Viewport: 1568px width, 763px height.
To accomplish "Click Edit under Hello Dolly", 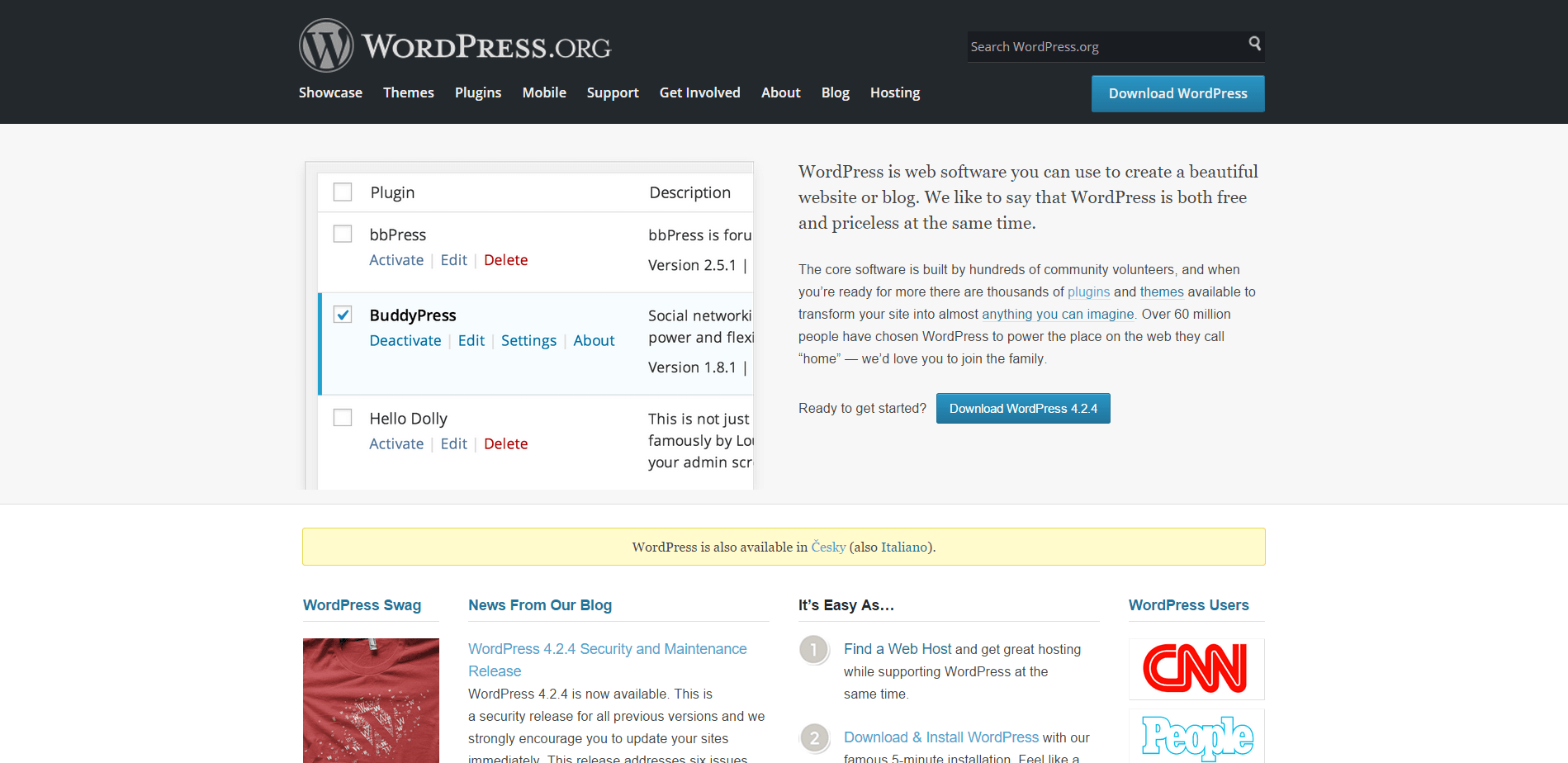I will click(454, 443).
